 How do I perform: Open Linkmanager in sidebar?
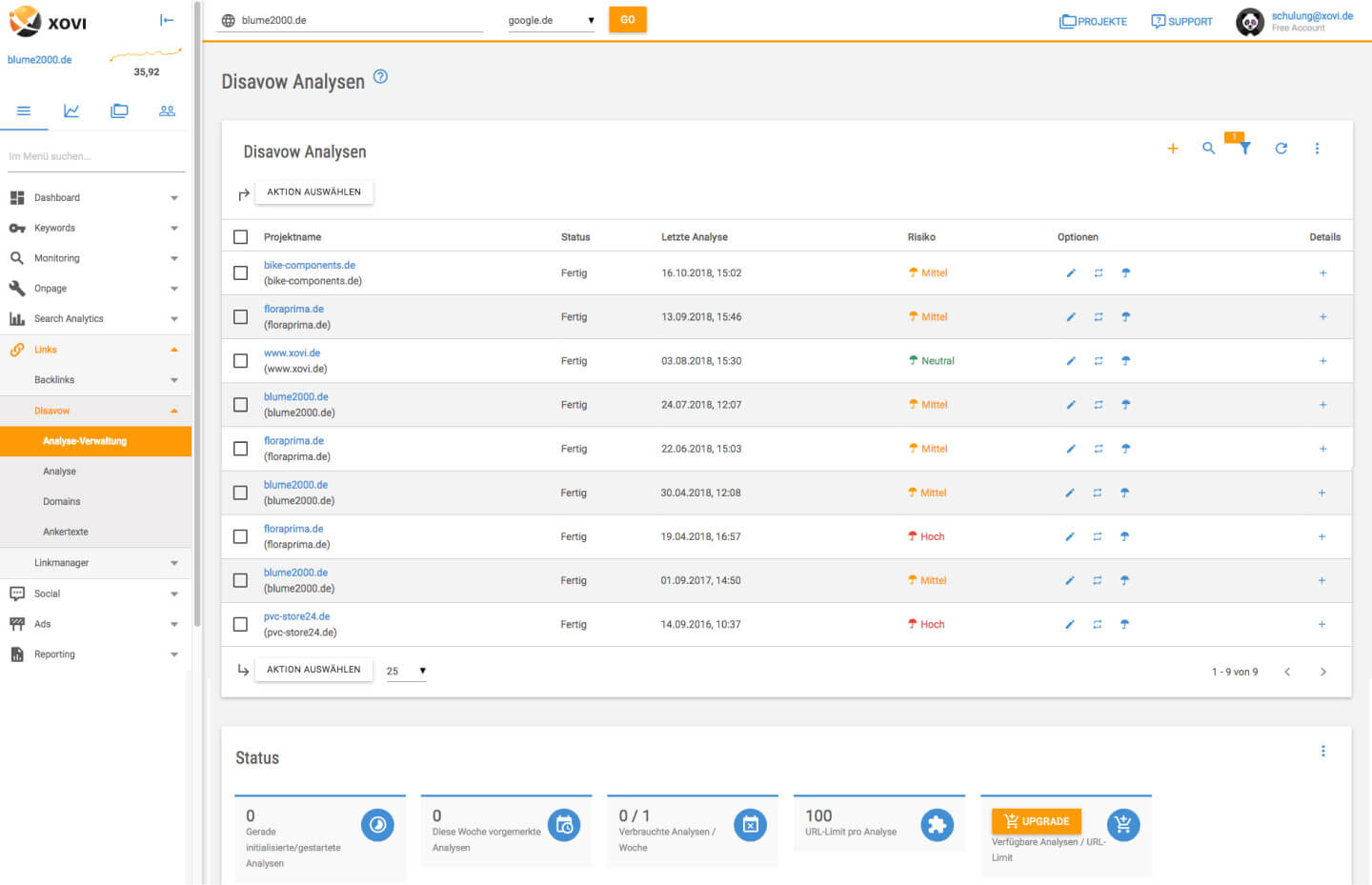[x=95, y=563]
